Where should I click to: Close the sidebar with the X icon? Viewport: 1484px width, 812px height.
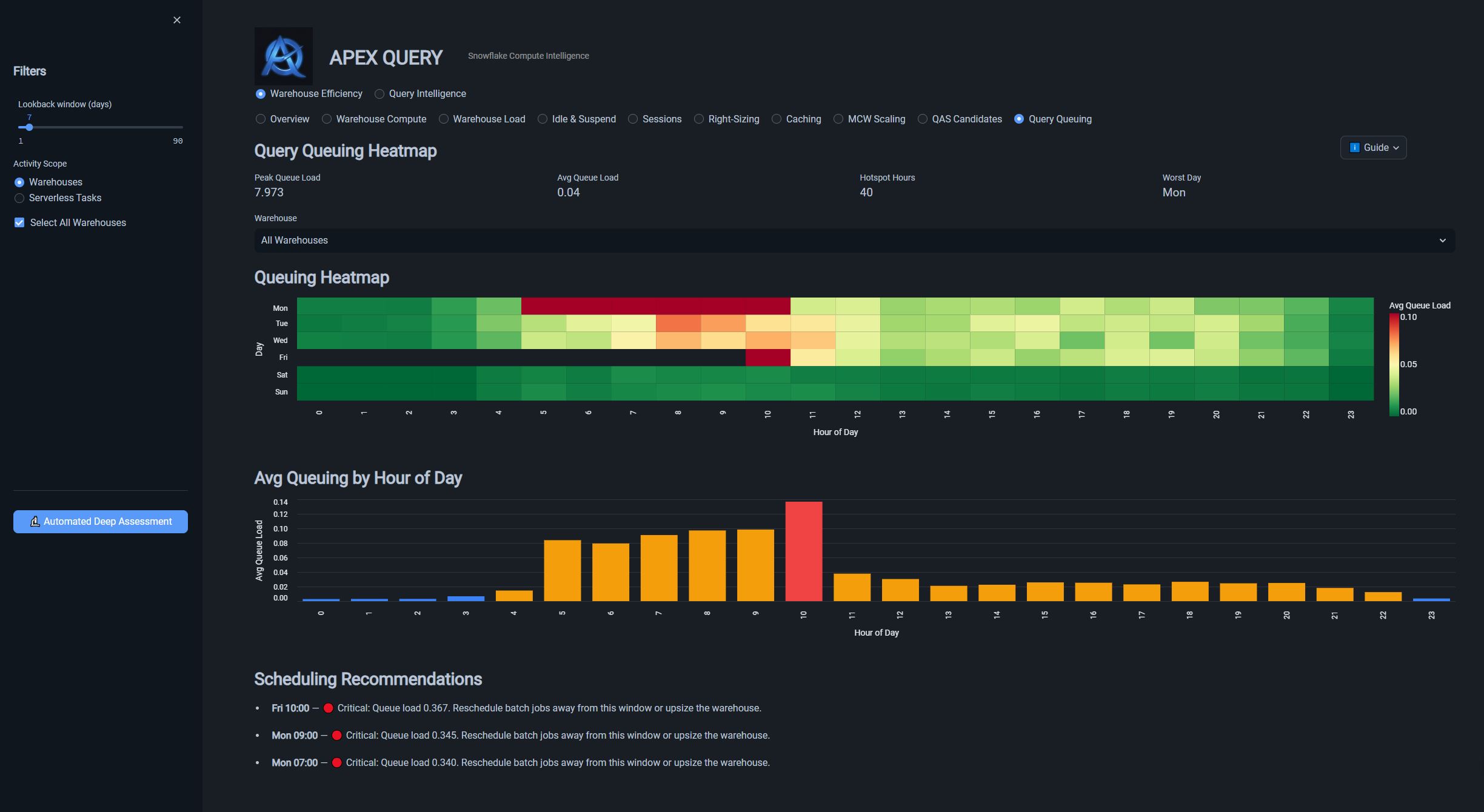click(177, 20)
